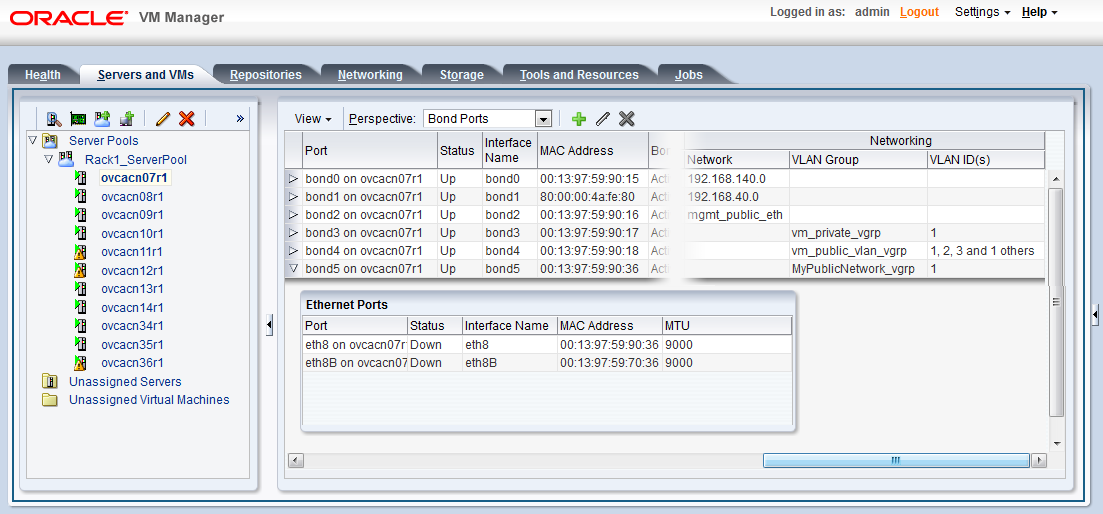This screenshot has height=514, width=1103.
Task: Open the Settings dropdown menu
Action: (983, 12)
